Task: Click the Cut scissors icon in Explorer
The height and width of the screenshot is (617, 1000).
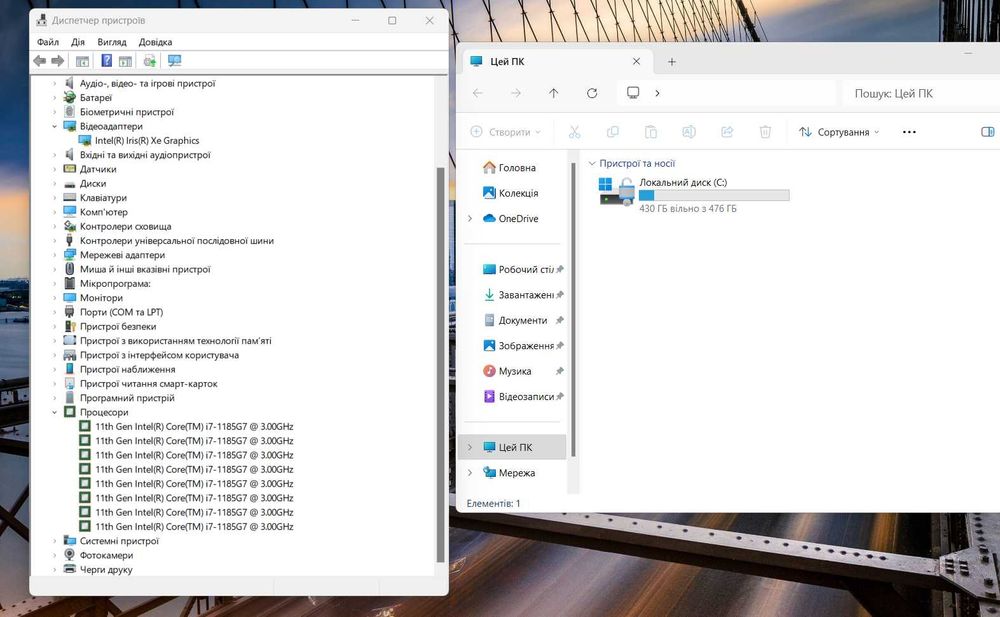Action: (x=575, y=132)
